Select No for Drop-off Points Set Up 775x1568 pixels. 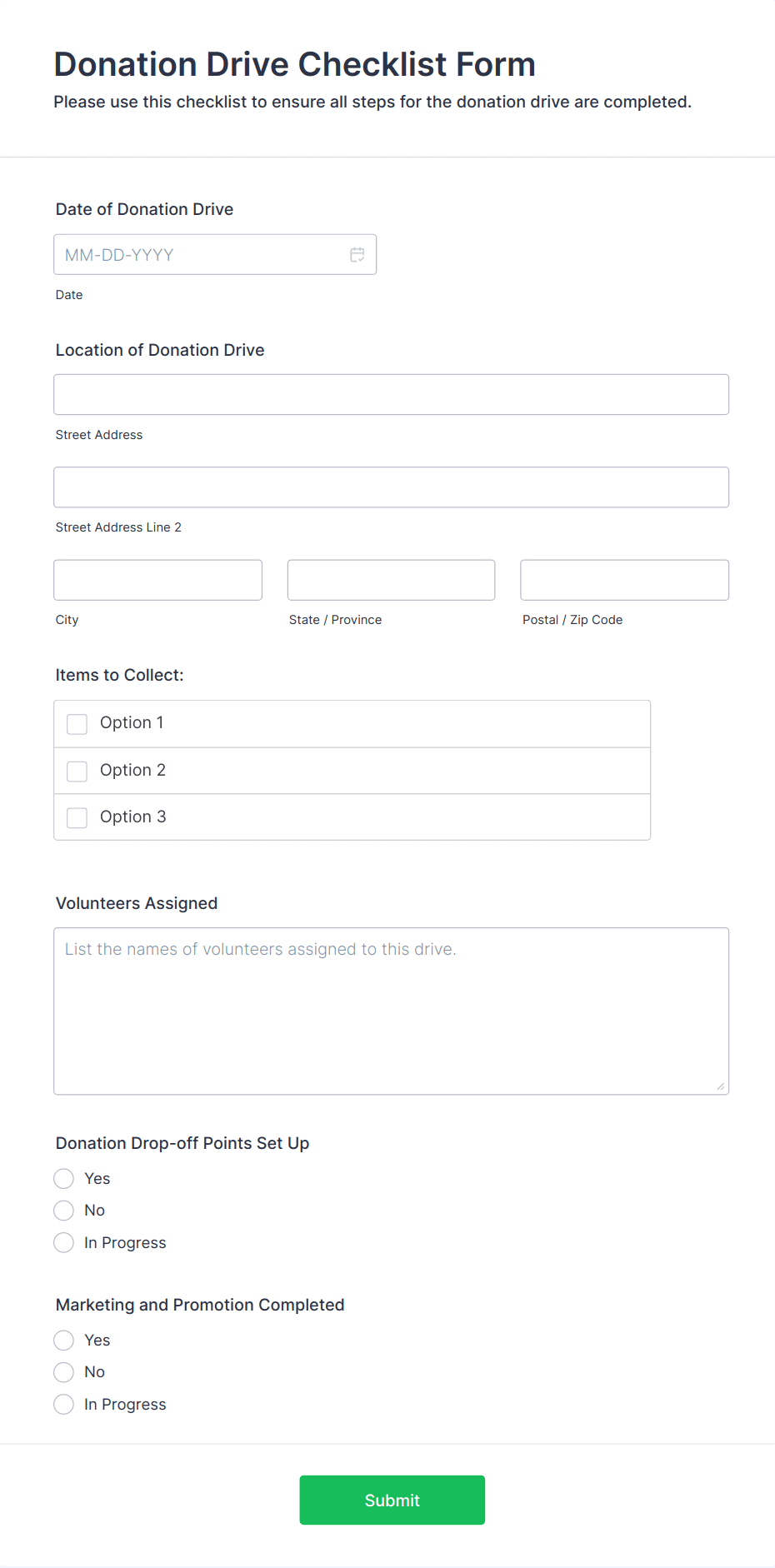pos(64,1211)
